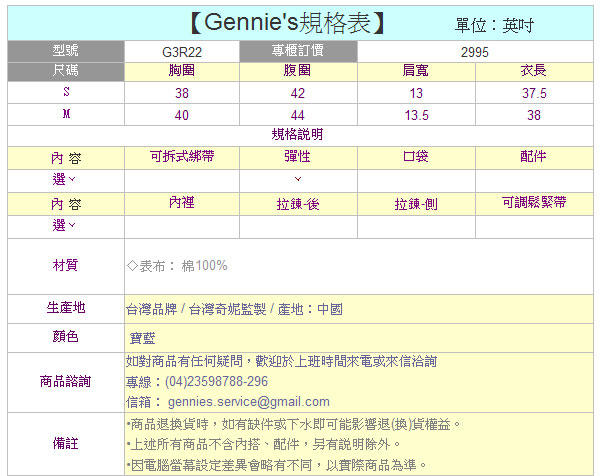Click the 備註 row label
Image resolution: width=600 pixels, height=476 pixels.
click(65, 443)
